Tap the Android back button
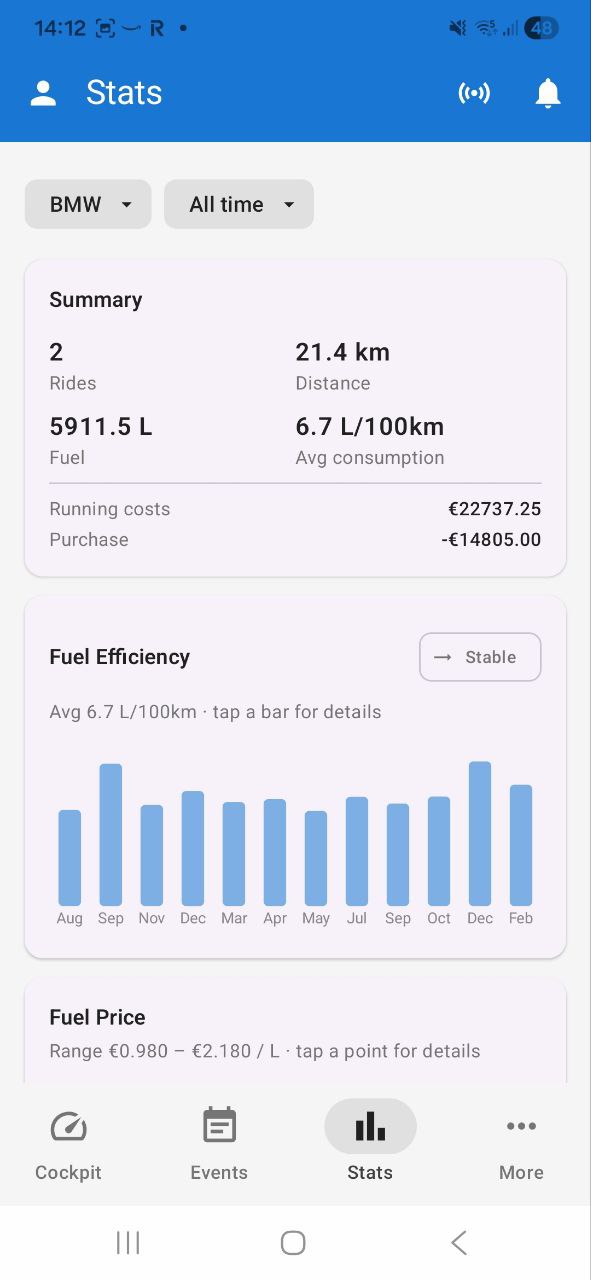Image resolution: width=591 pixels, height=1280 pixels. (458, 1242)
